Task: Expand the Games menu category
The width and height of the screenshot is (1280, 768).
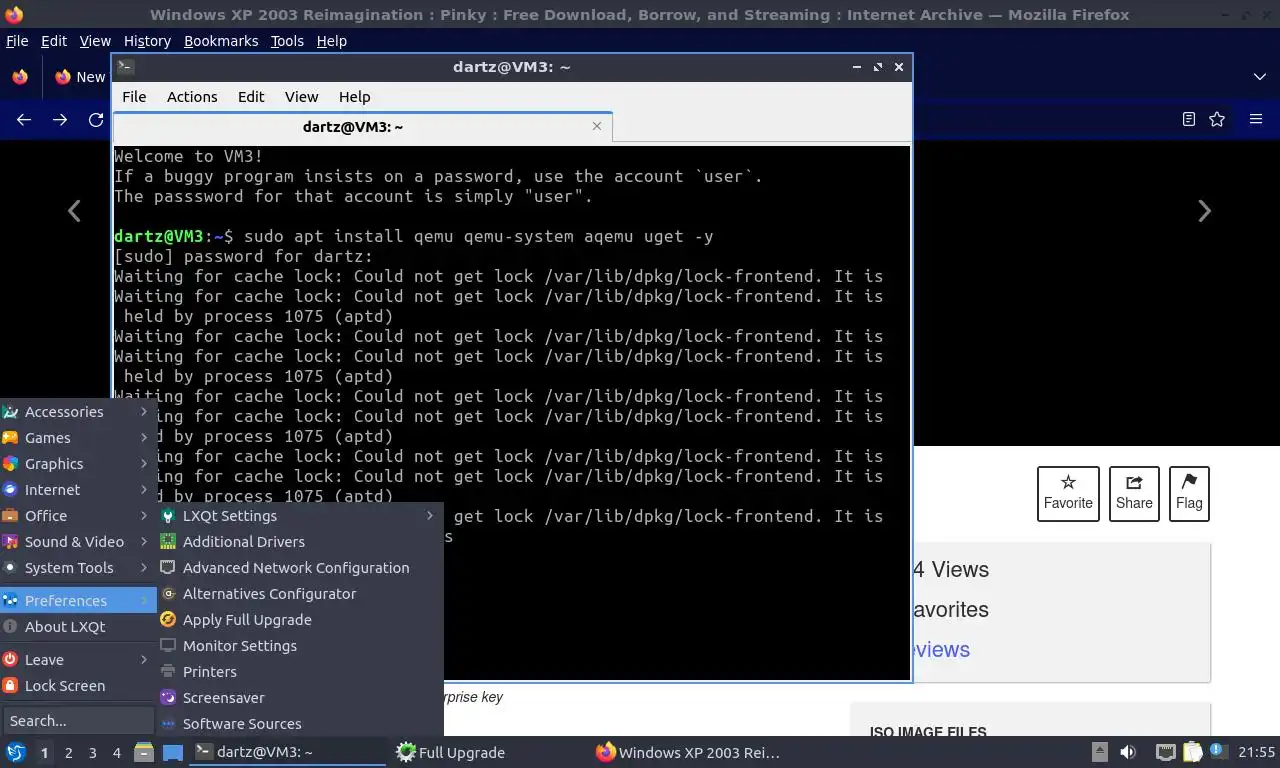Action: [x=78, y=438]
